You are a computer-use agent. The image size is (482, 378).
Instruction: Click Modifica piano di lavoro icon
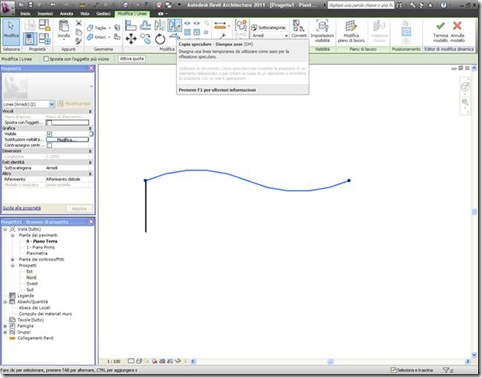[351, 31]
